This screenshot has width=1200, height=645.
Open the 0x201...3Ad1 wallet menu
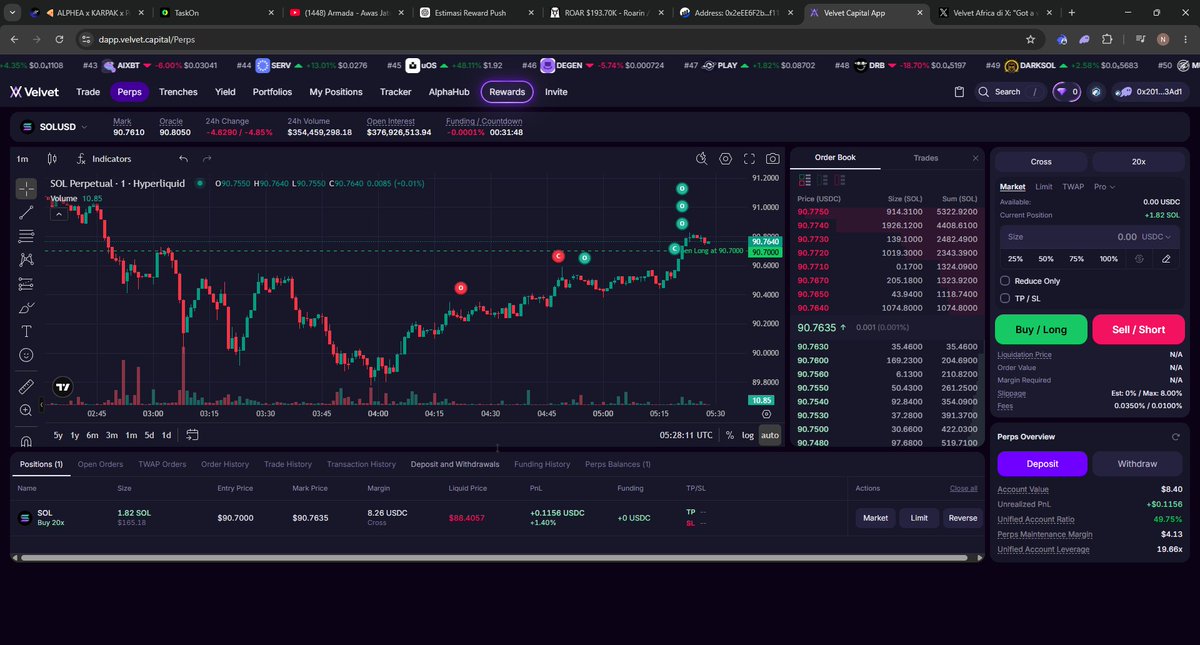1150,91
